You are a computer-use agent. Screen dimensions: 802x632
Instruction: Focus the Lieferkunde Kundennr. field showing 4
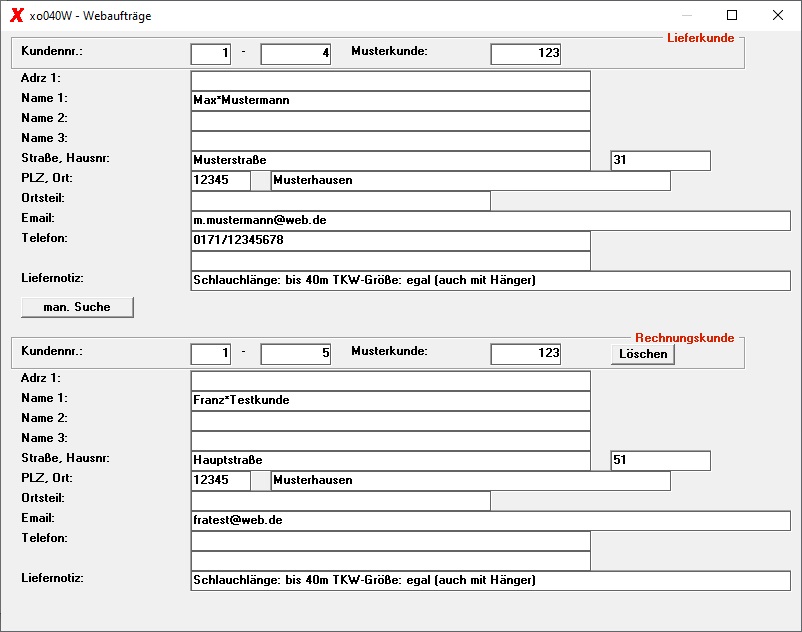[296, 54]
